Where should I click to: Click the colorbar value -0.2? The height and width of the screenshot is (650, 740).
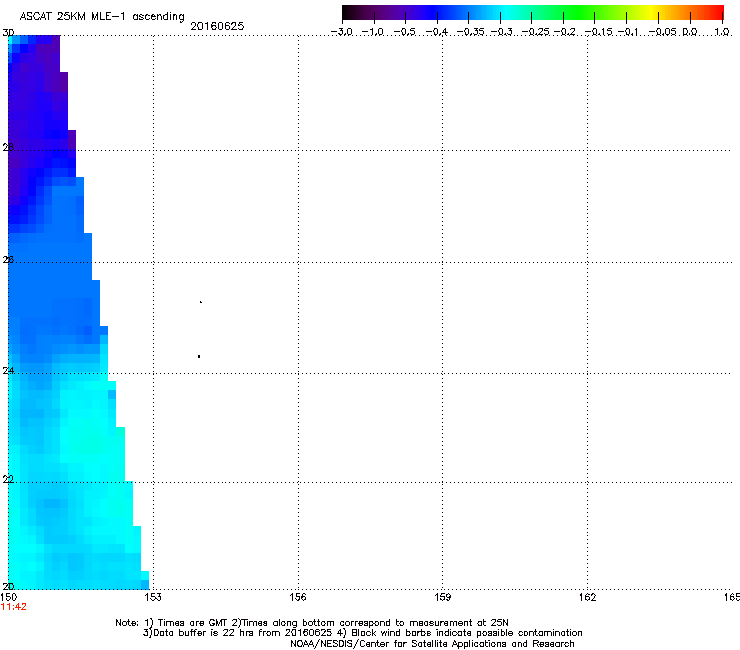565,32
